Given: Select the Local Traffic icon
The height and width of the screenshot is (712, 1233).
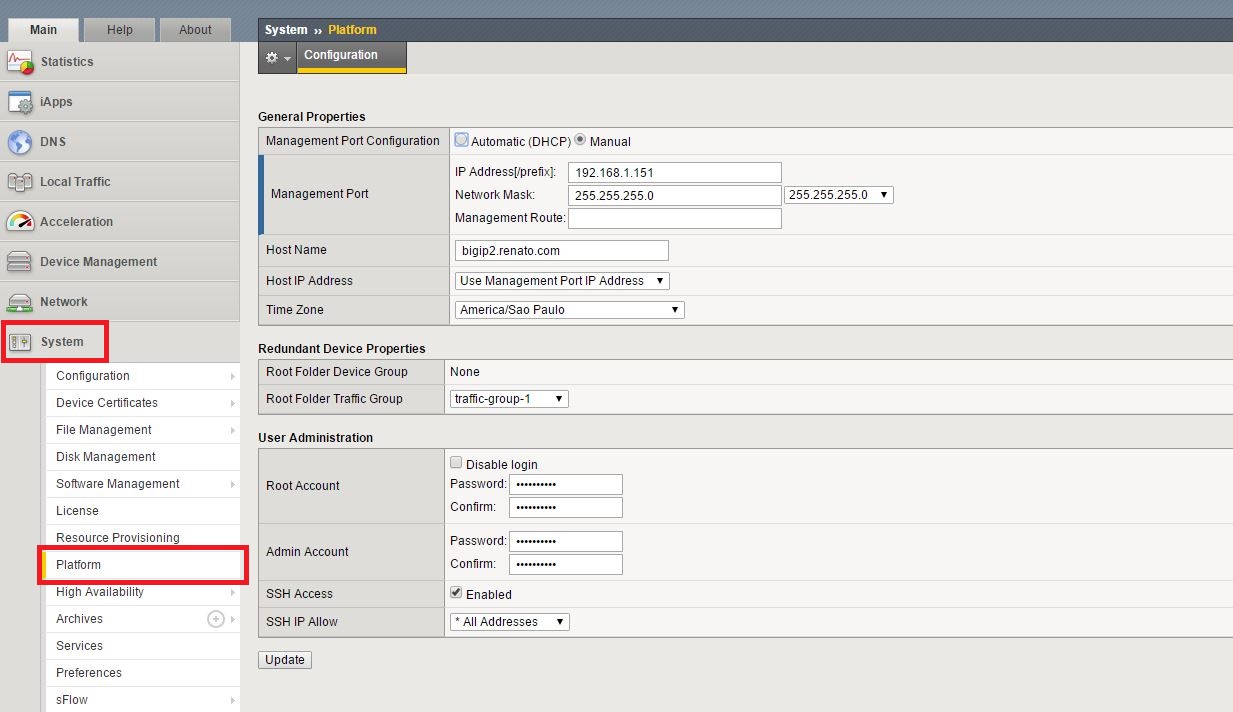Looking at the screenshot, I should [21, 182].
